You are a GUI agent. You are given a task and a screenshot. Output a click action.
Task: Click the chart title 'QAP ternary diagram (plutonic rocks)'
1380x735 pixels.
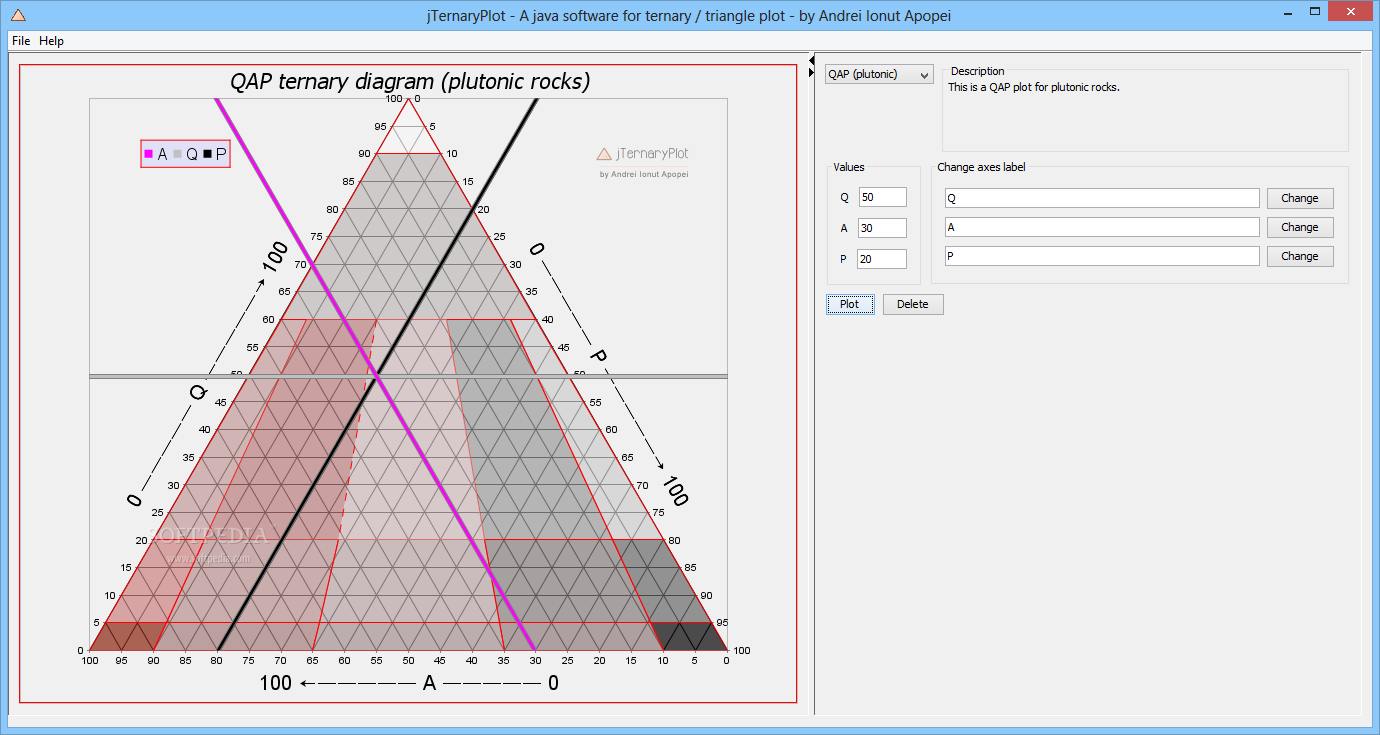point(410,81)
